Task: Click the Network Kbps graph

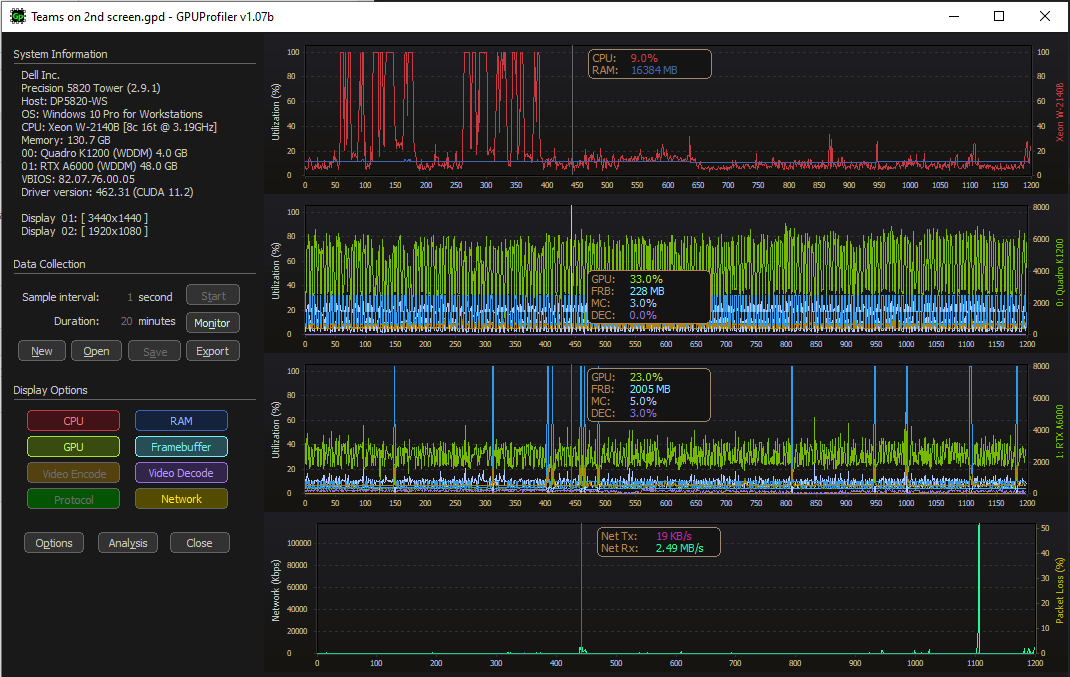Action: pos(676,588)
